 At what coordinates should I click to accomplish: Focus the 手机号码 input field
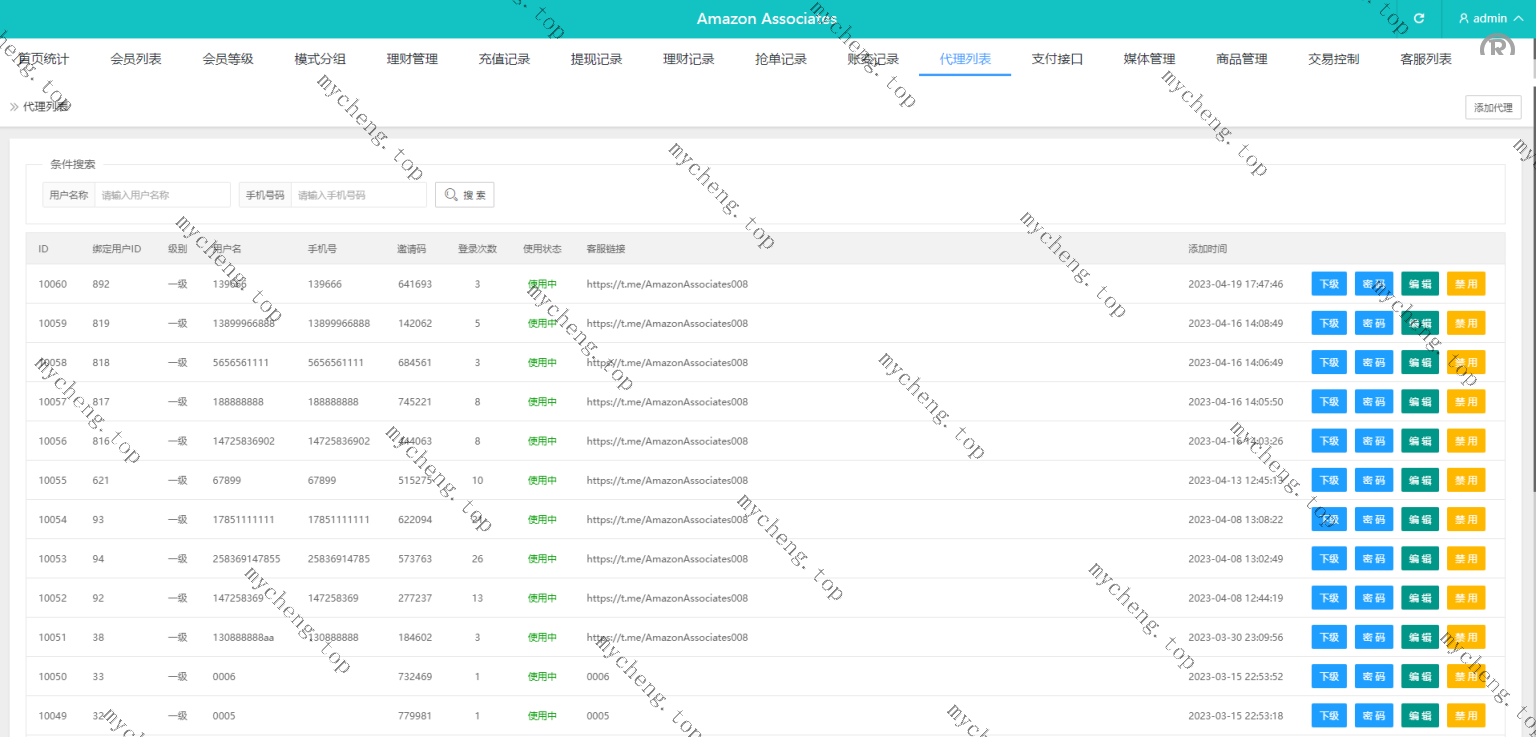click(358, 195)
